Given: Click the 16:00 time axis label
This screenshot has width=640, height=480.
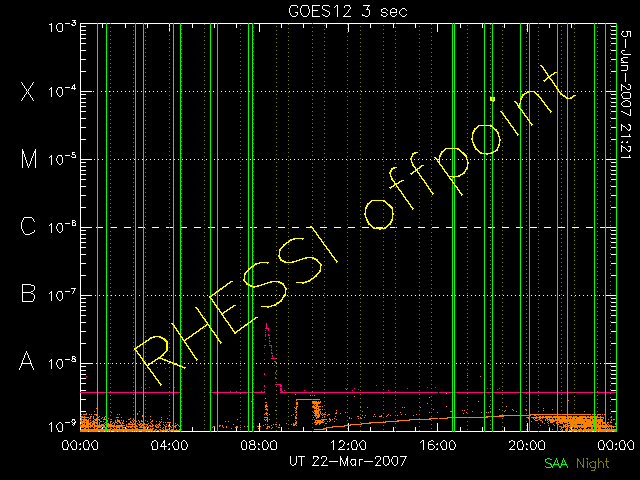Looking at the screenshot, I should click(x=438, y=445).
